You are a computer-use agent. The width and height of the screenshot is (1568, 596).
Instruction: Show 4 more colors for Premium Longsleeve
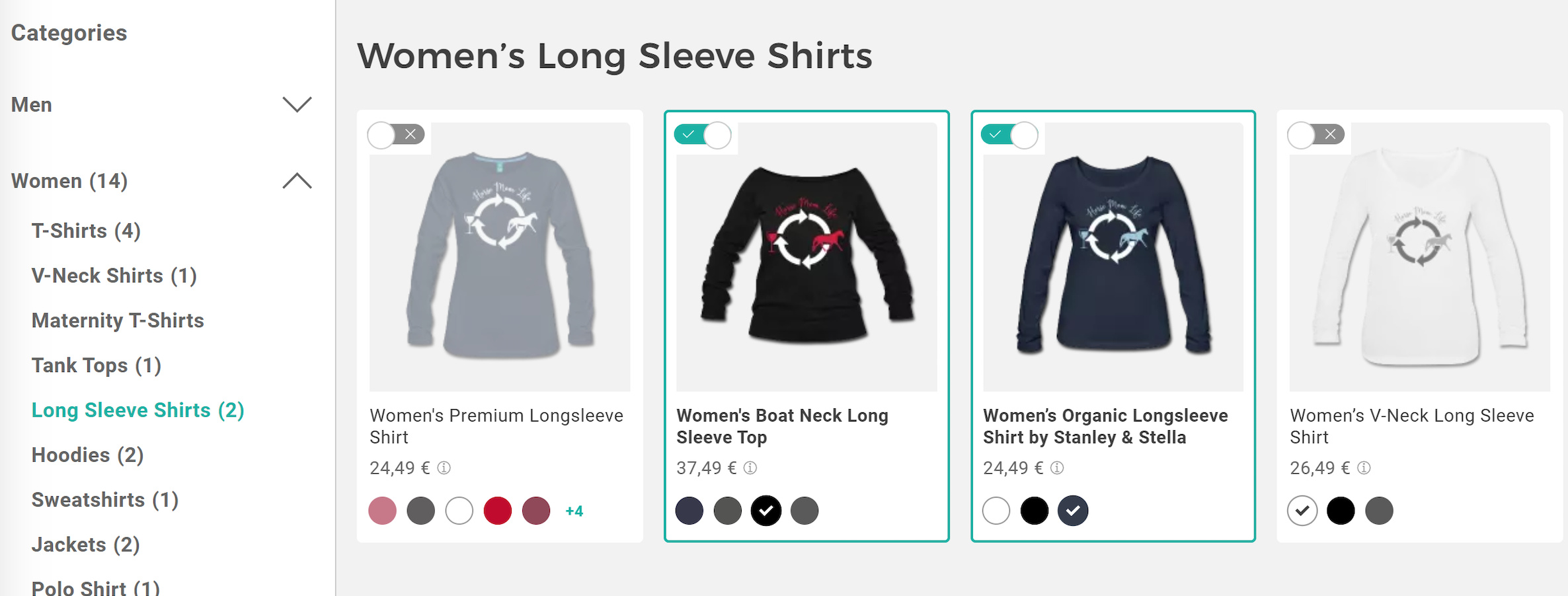574,511
